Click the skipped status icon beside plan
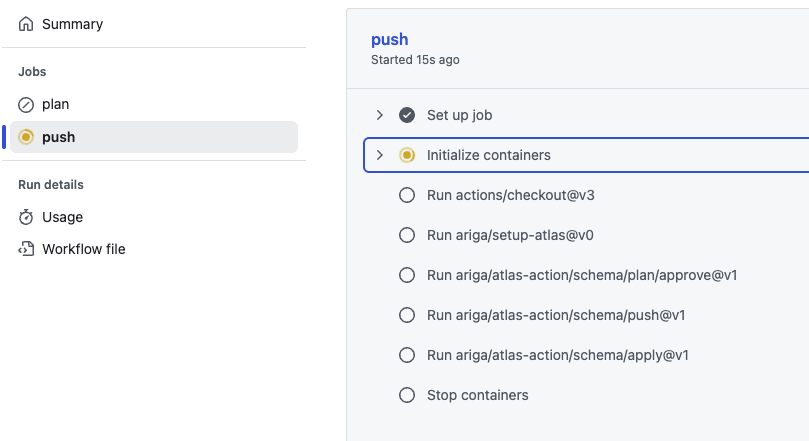This screenshot has width=809, height=441. coord(26,105)
